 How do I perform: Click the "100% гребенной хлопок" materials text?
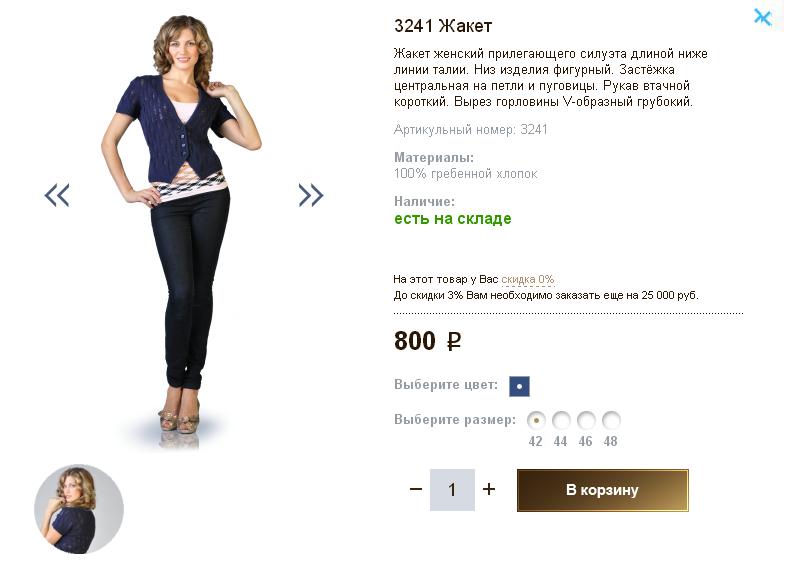pos(465,174)
